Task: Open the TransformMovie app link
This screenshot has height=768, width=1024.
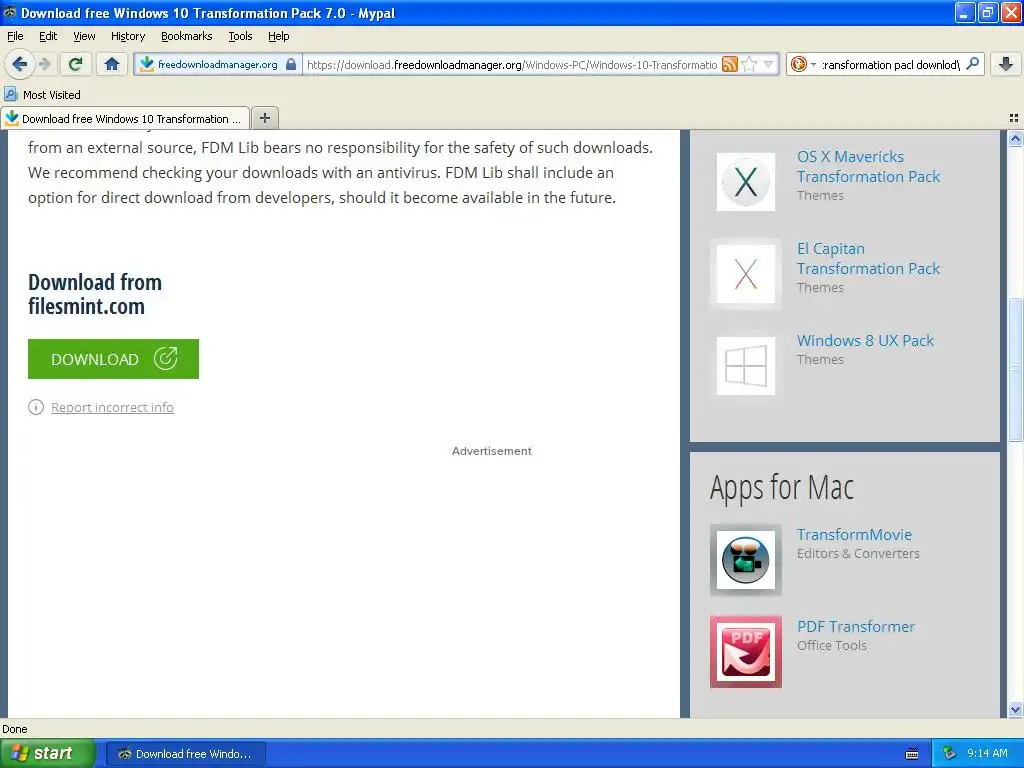Action: point(854,534)
